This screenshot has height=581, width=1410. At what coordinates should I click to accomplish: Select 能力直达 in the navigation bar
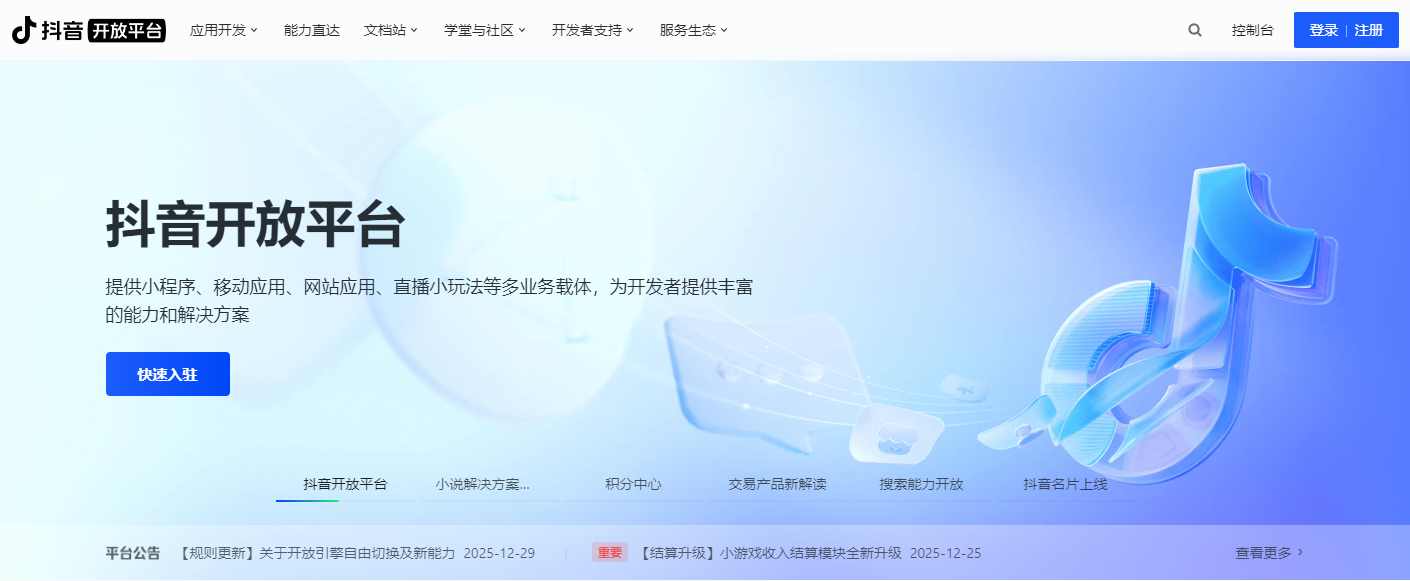311,30
